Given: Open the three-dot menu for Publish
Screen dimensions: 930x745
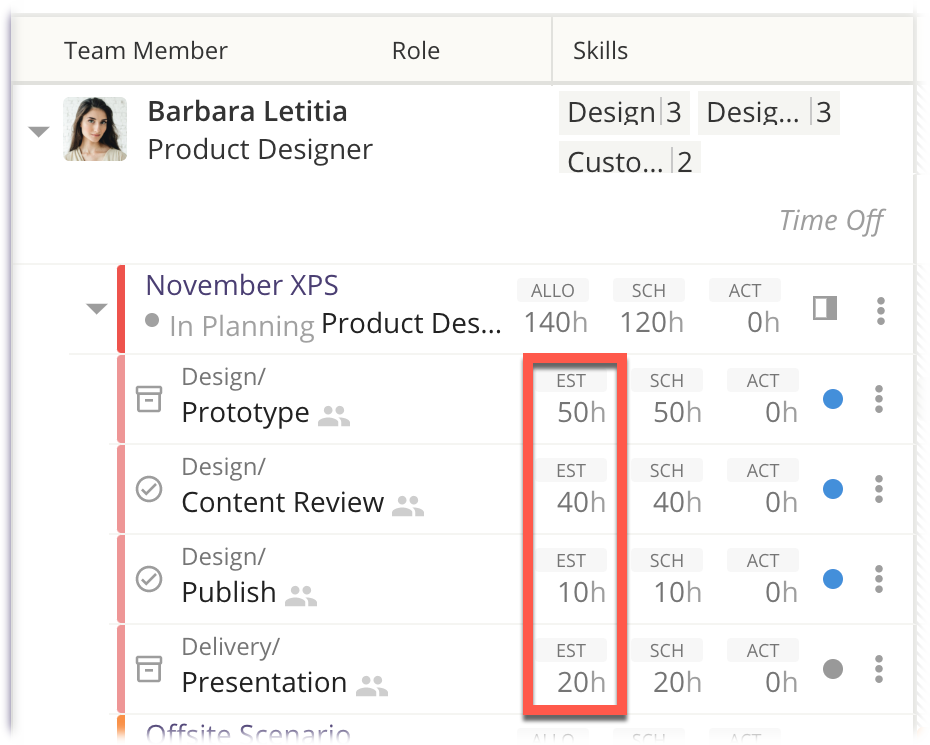Looking at the screenshot, I should coord(879,578).
